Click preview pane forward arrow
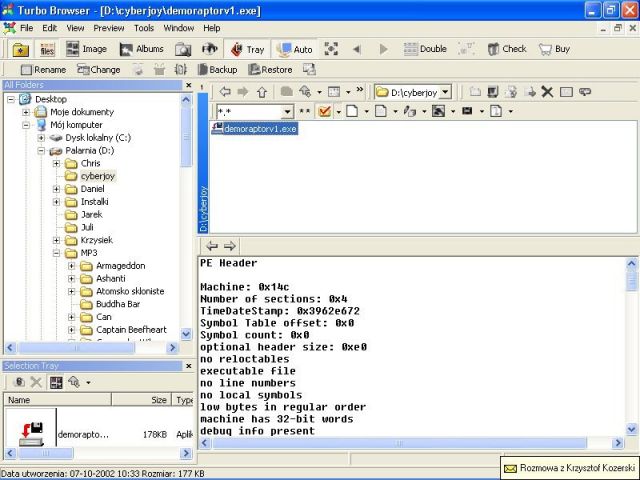 [230, 246]
